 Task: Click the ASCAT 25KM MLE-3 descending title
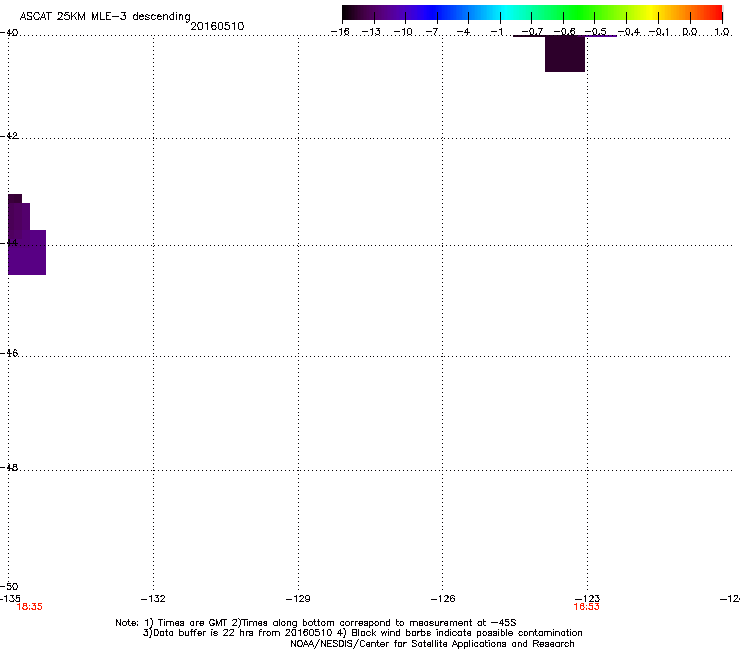tap(105, 16)
